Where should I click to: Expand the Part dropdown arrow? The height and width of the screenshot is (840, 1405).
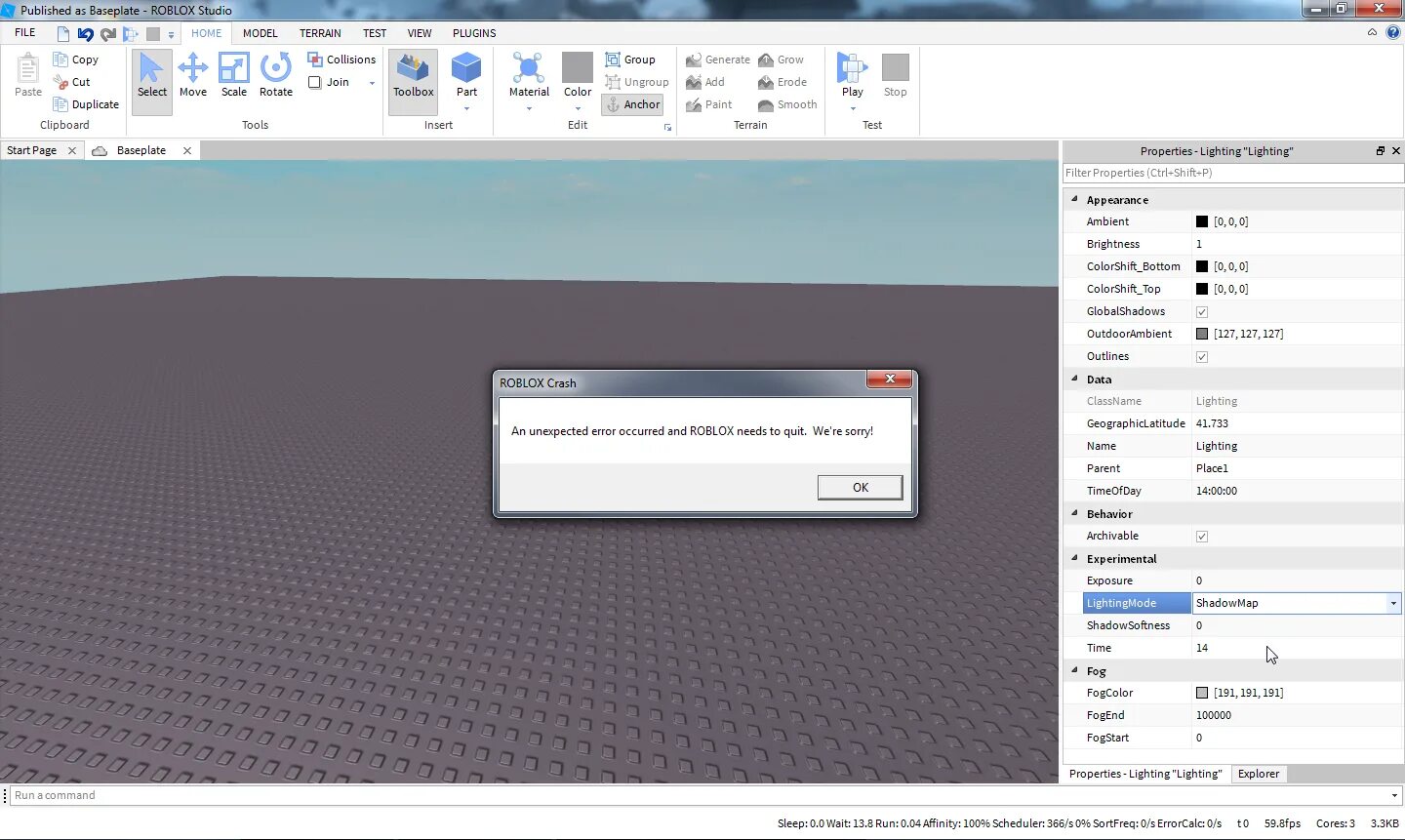tap(466, 108)
